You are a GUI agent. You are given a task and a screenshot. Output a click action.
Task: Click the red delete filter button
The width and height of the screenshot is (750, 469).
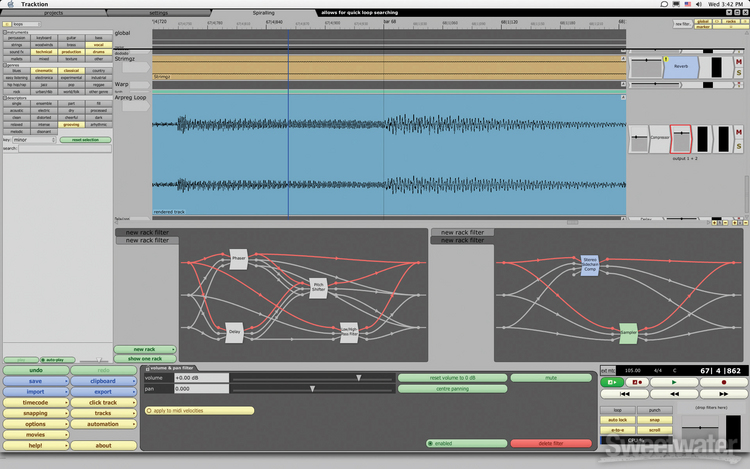(x=551, y=444)
